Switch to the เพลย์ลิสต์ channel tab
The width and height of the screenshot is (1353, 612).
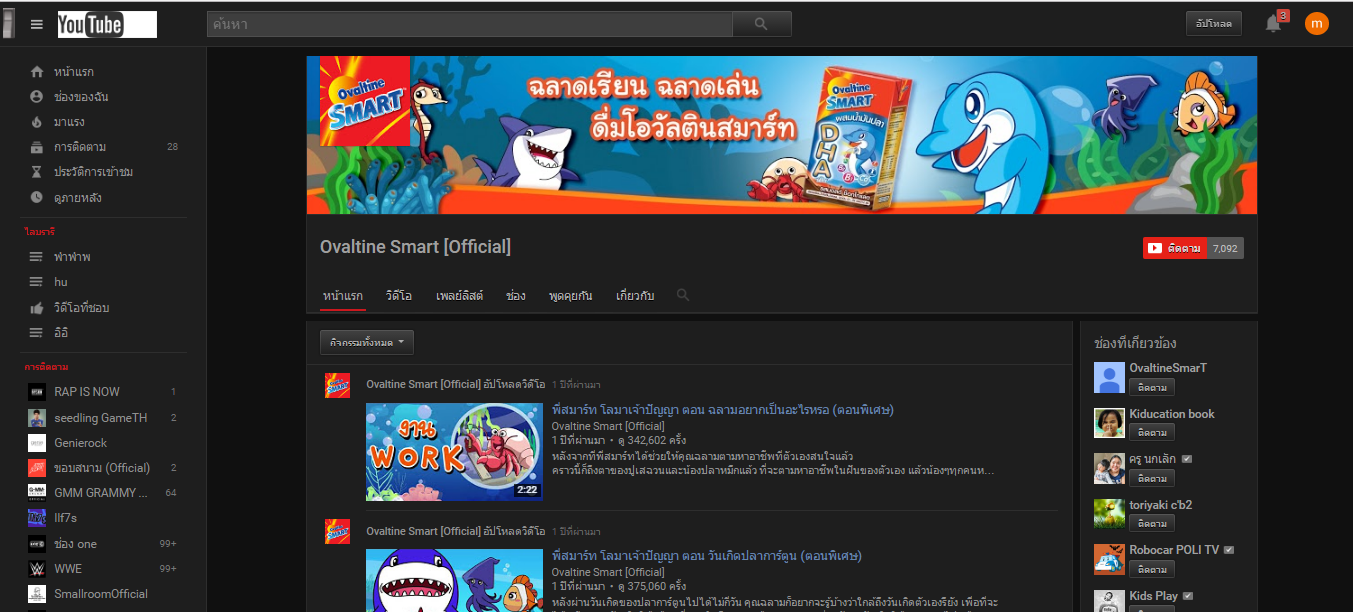coord(460,296)
